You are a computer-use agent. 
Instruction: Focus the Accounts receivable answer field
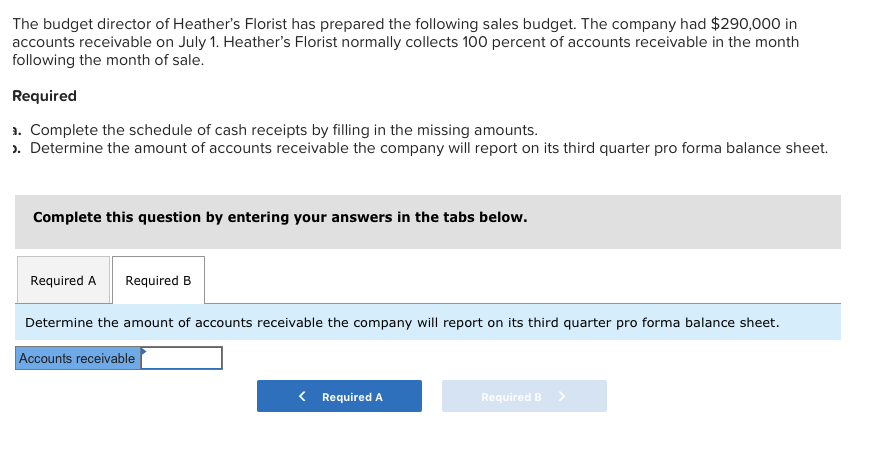click(x=181, y=358)
